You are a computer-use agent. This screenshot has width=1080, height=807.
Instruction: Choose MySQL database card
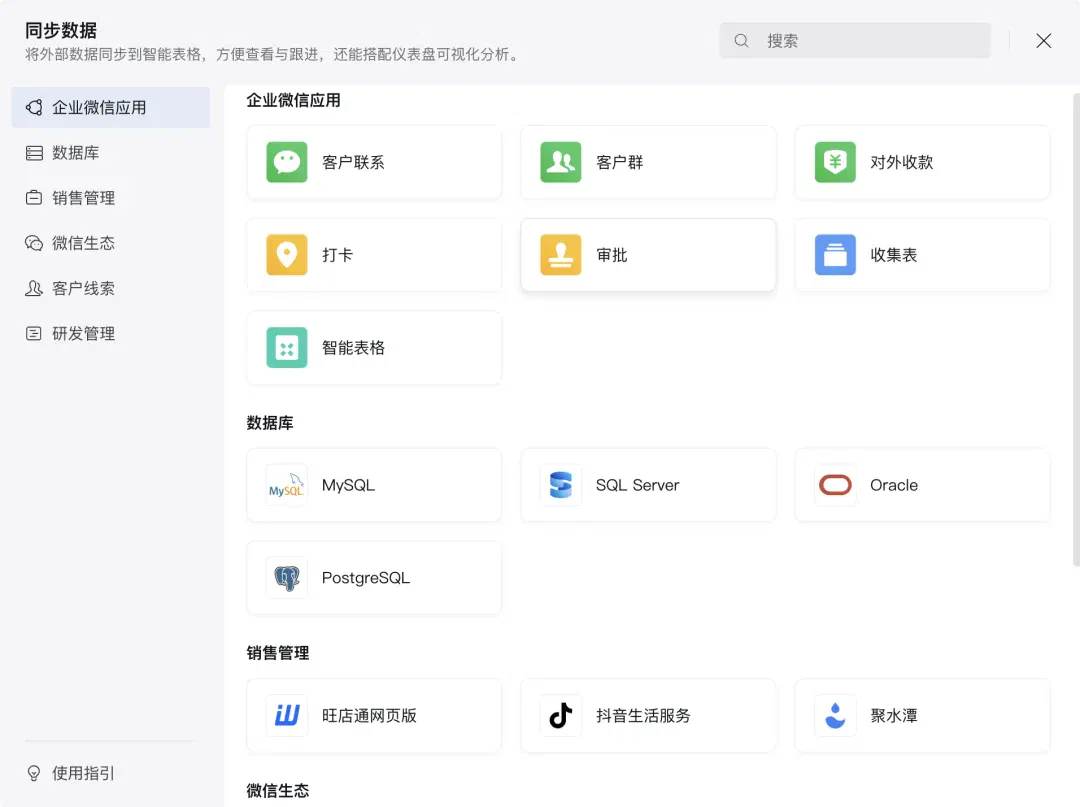(374, 485)
